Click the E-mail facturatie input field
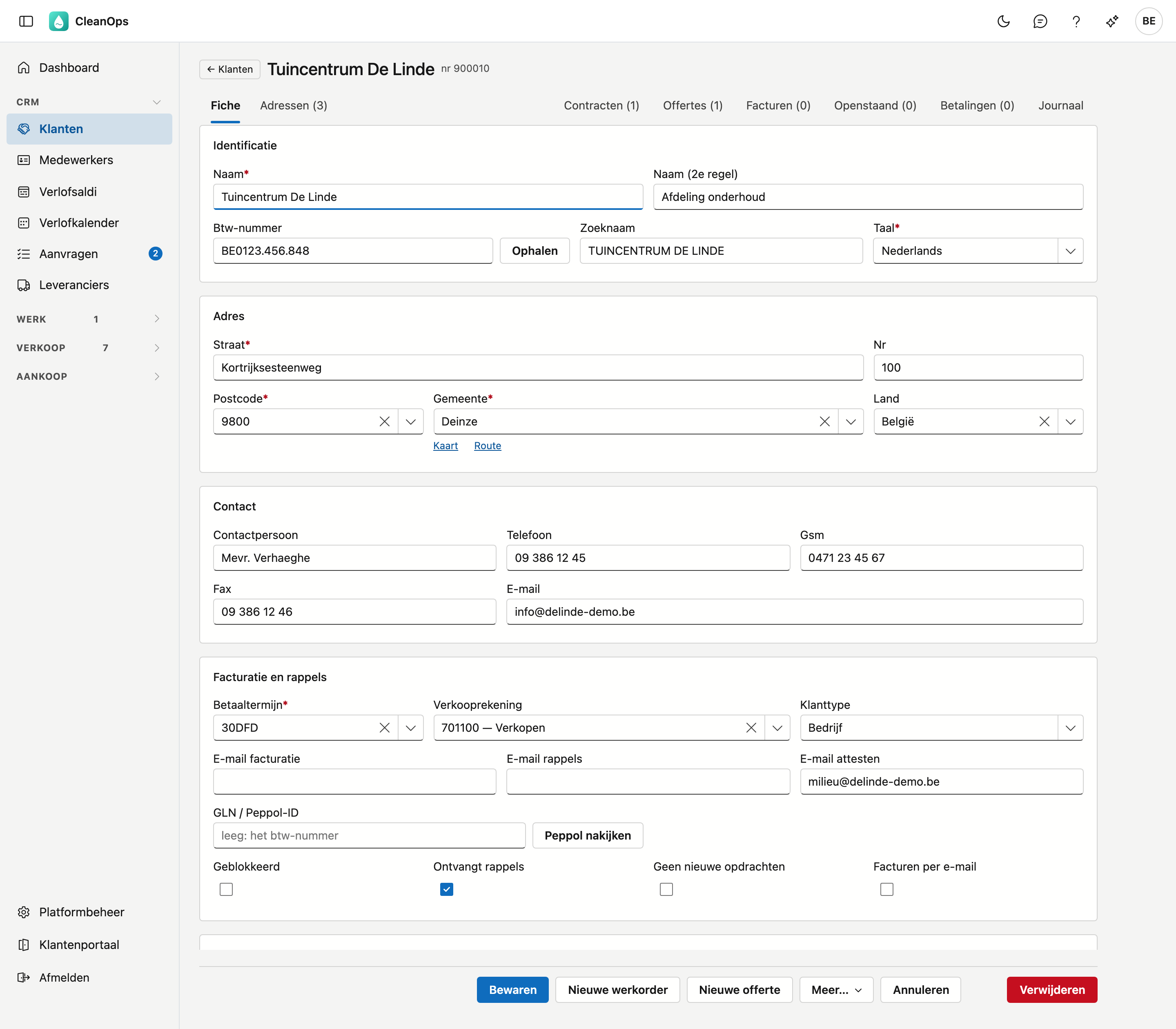 354,782
